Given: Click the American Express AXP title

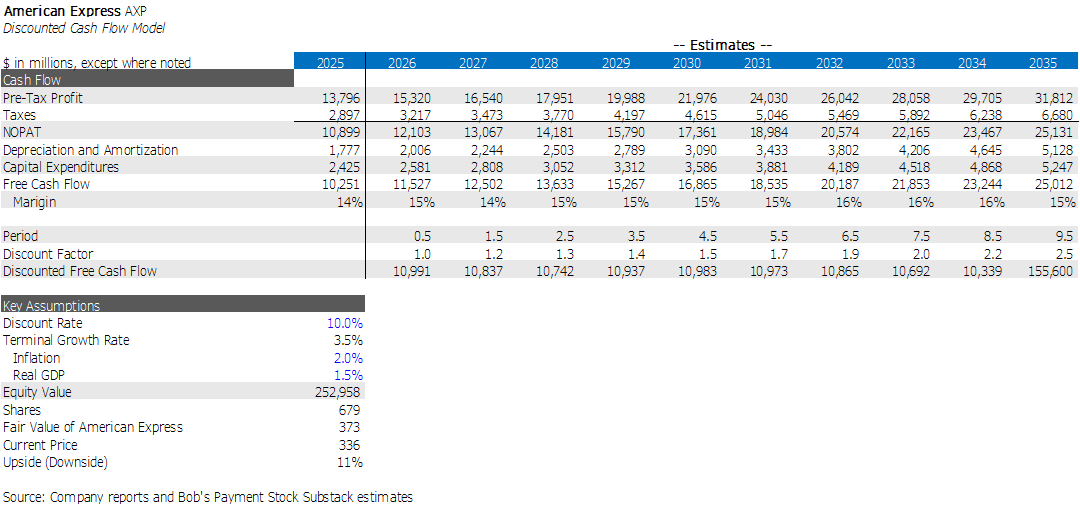Looking at the screenshot, I should coord(74,12).
